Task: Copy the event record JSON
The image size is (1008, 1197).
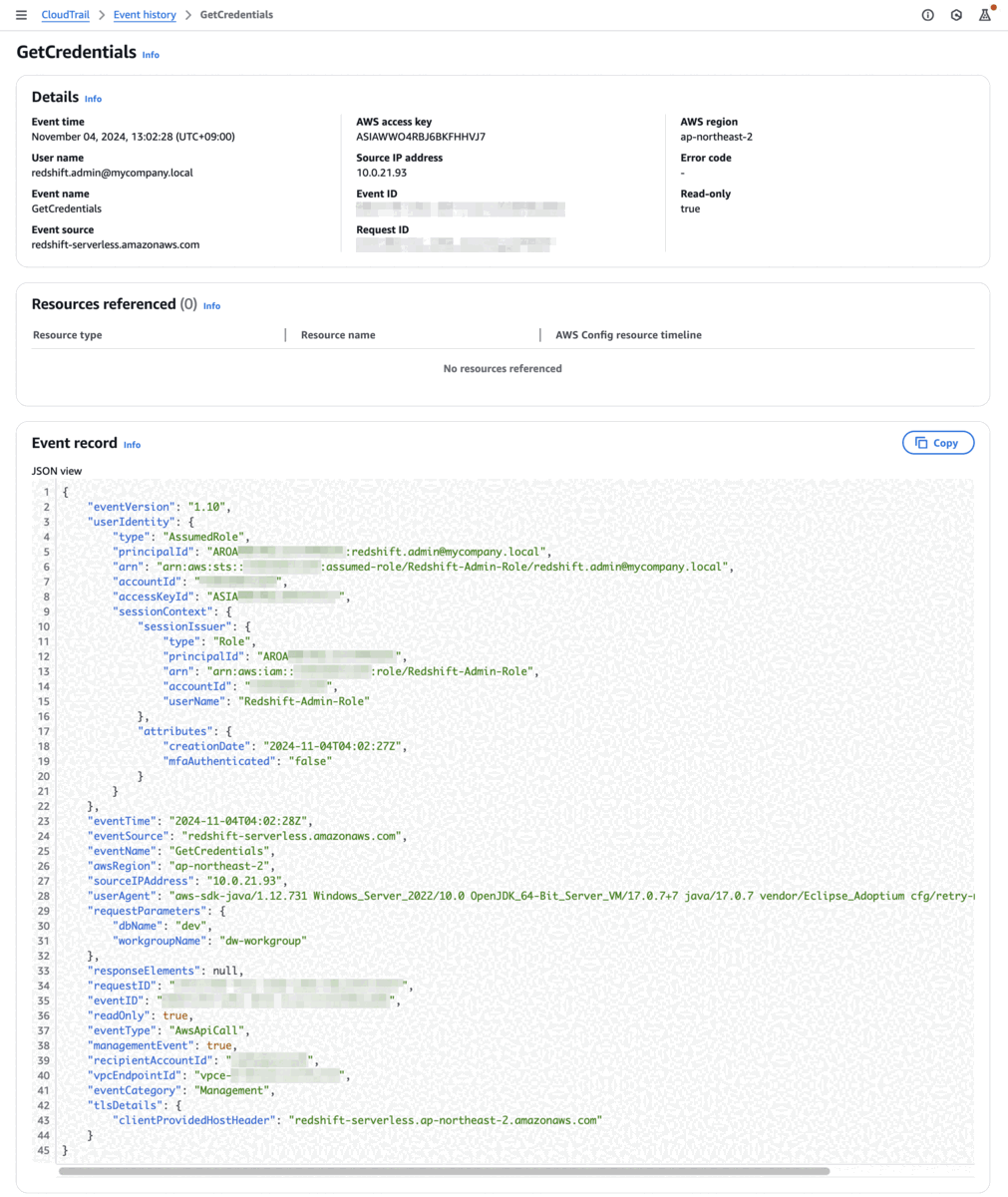Action: 938,443
